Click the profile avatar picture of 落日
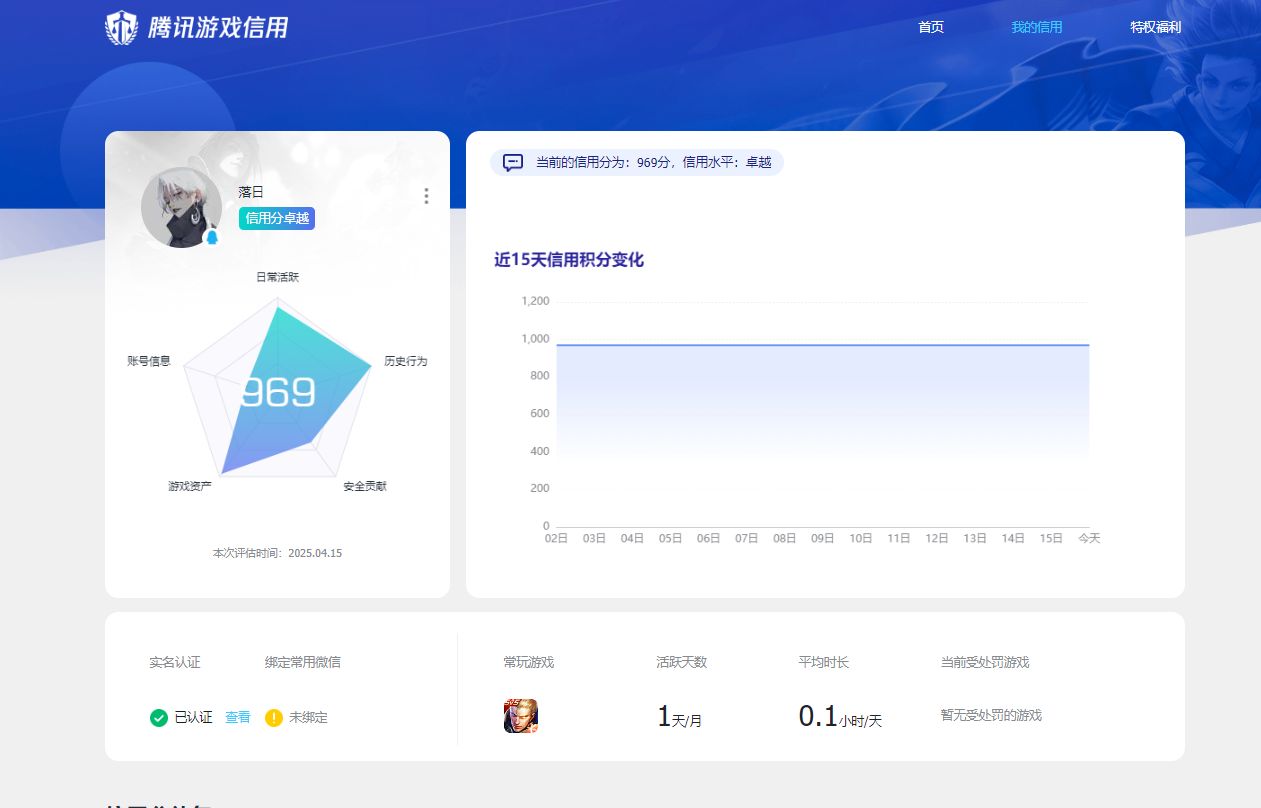 181,207
